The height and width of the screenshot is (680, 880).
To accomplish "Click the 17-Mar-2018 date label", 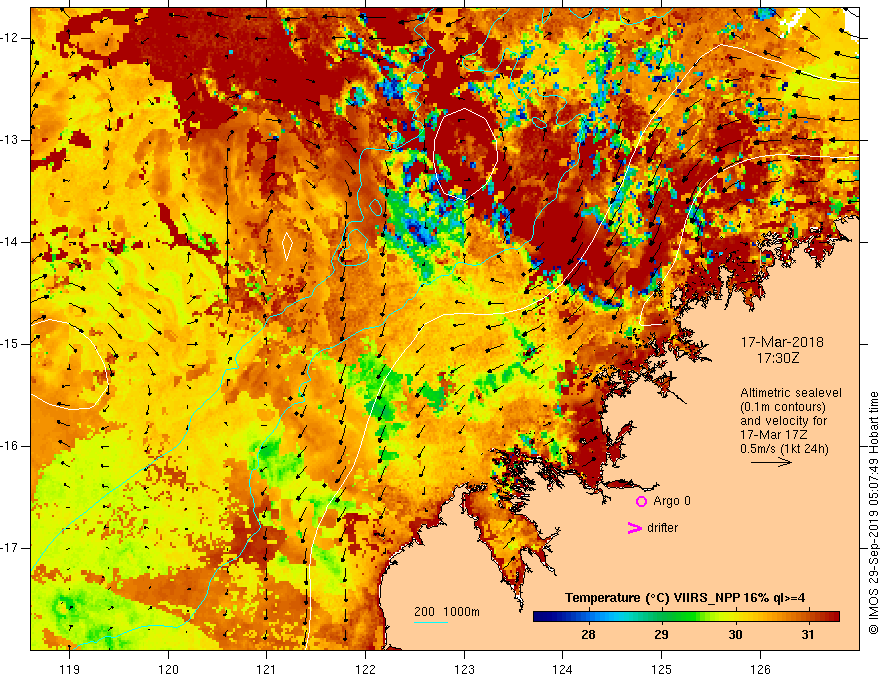I will [x=782, y=342].
